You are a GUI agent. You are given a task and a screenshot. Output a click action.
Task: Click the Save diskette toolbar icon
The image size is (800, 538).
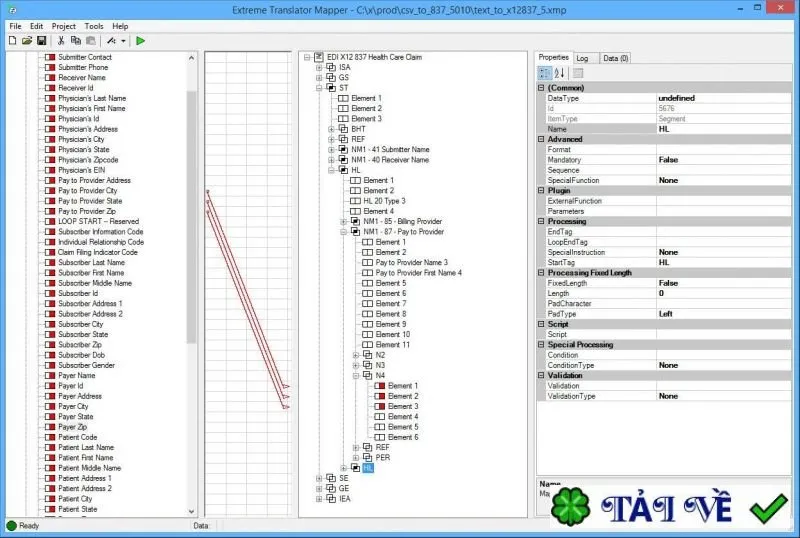click(x=42, y=41)
